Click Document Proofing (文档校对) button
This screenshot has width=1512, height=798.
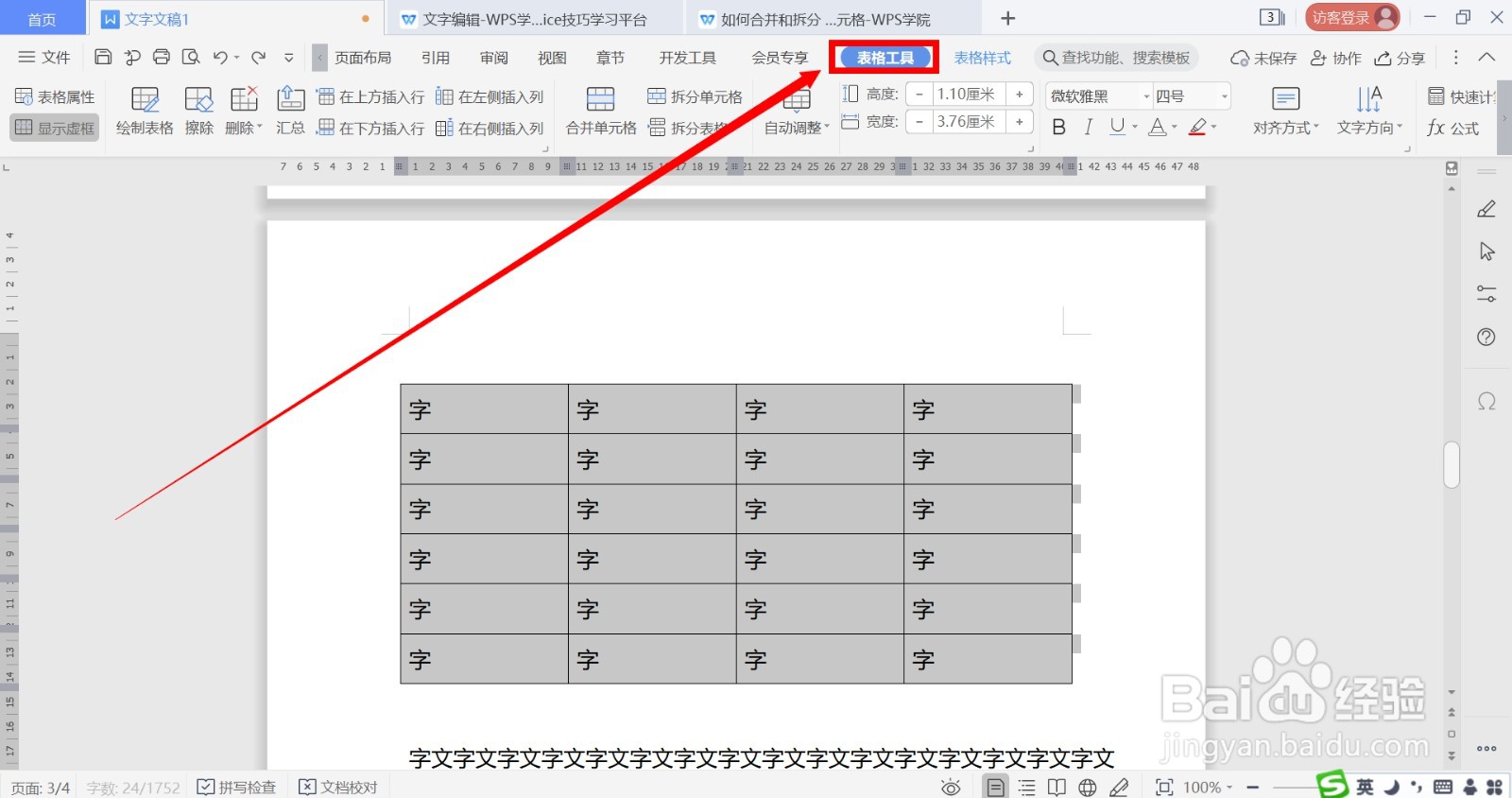point(338,788)
